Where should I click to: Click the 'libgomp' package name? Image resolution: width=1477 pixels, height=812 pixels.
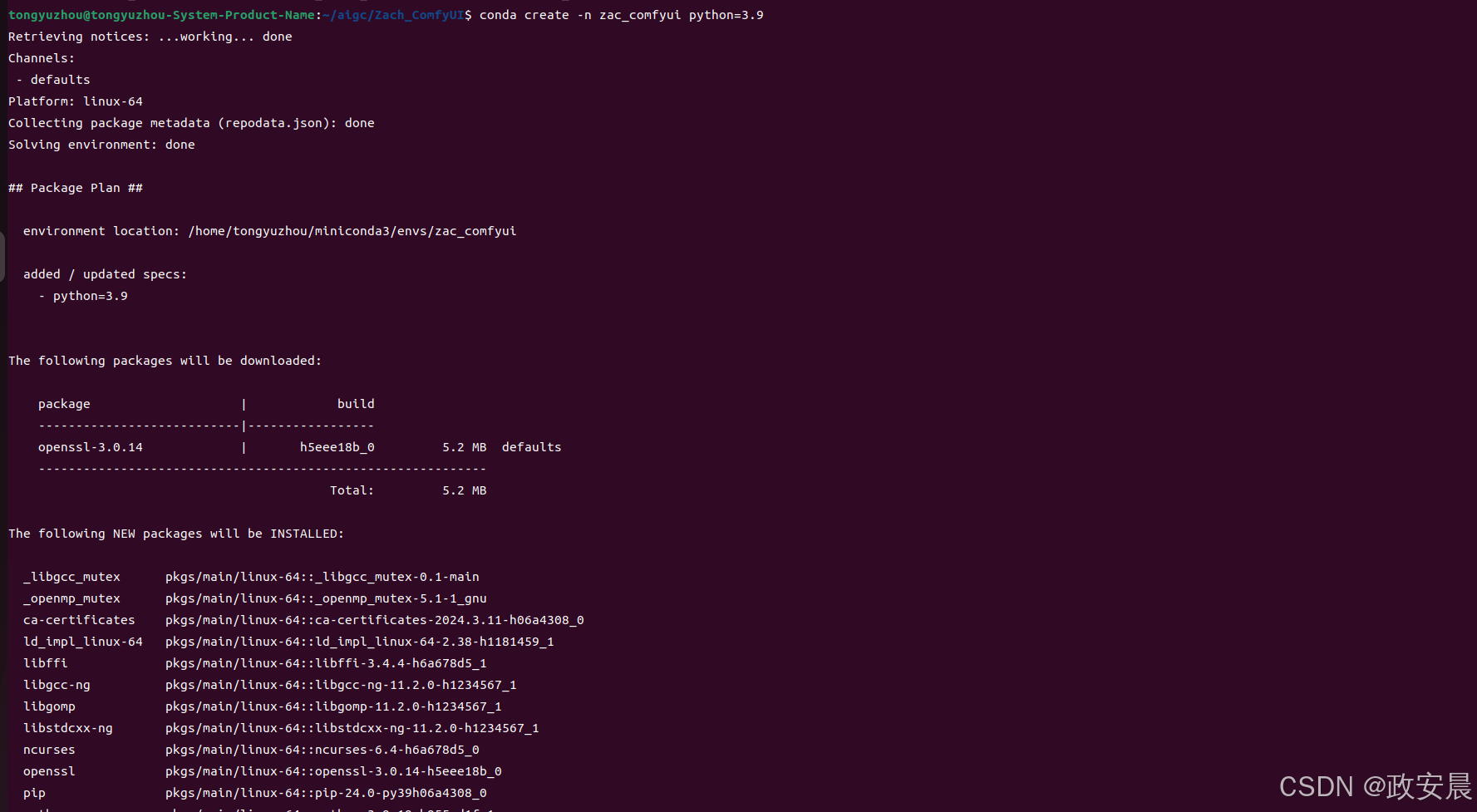[49, 706]
